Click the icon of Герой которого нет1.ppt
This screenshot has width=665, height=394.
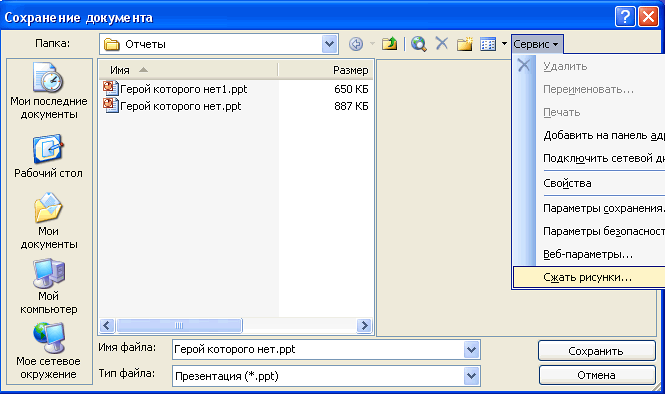(111, 89)
